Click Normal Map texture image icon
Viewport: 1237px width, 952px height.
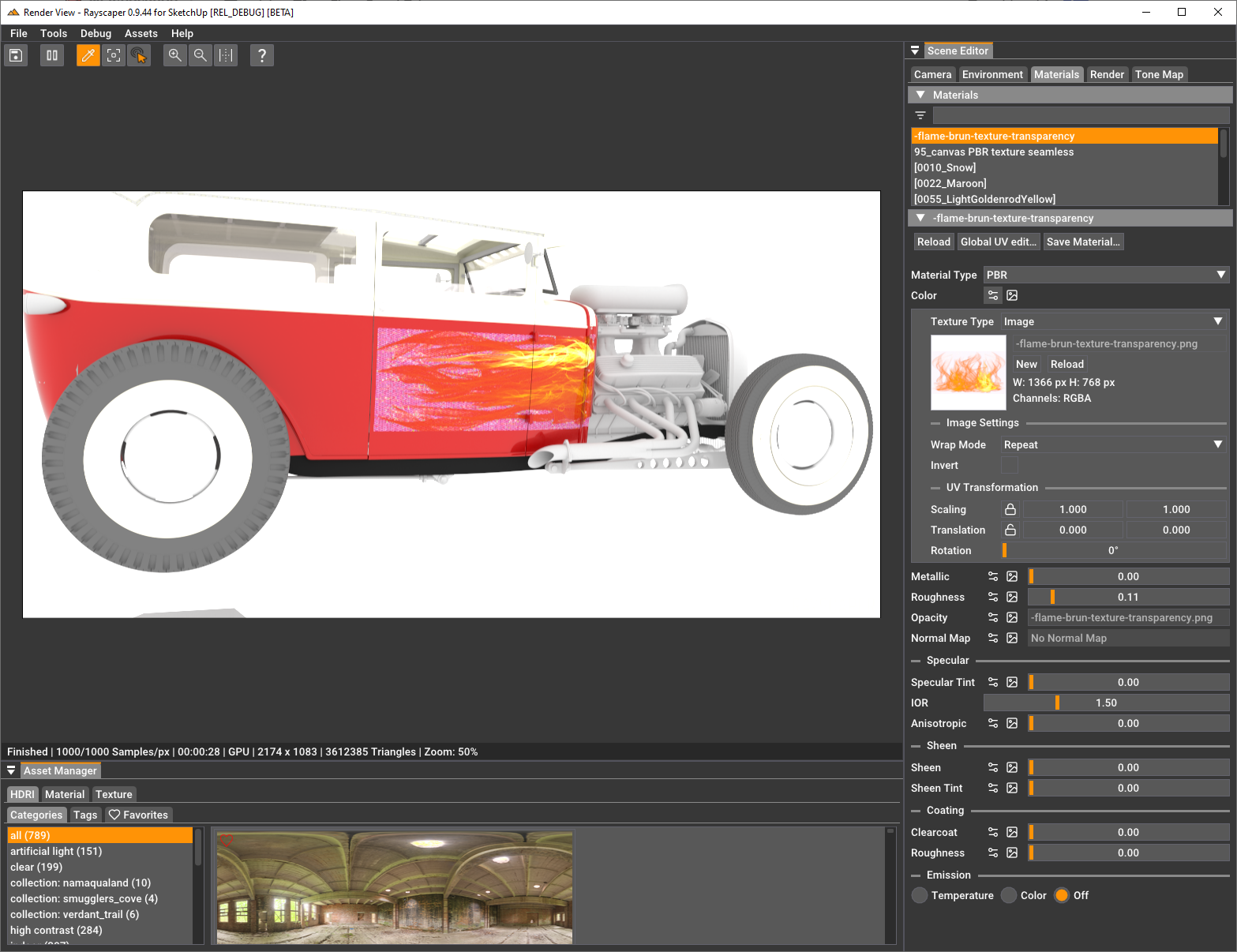1012,638
